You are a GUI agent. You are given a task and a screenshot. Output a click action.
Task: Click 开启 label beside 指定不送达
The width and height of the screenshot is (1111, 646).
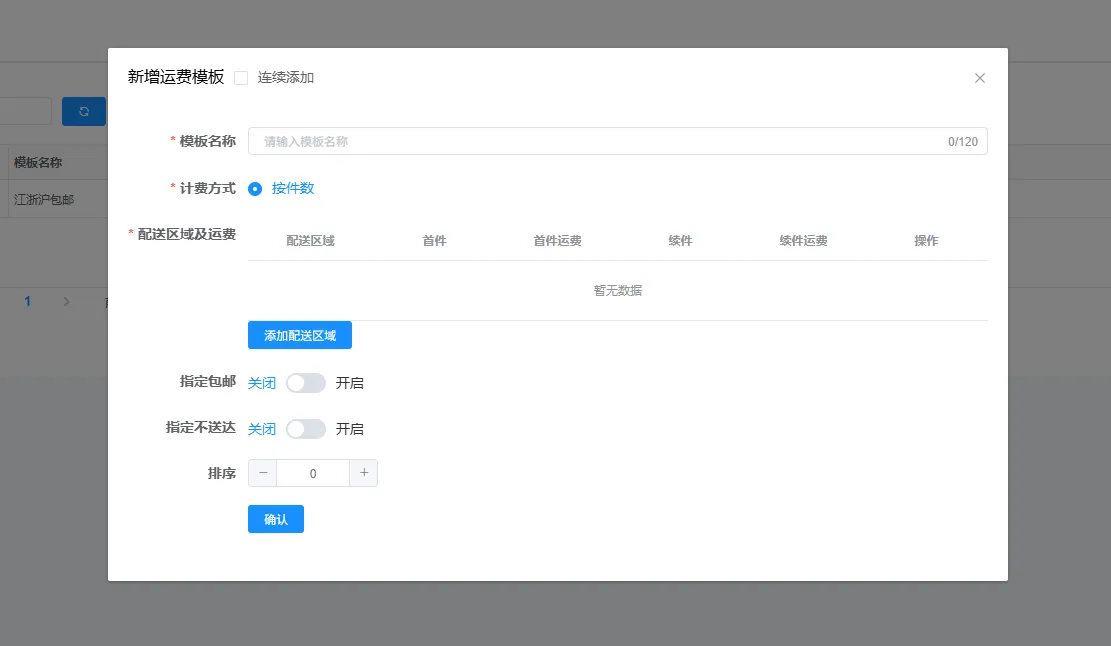pyautogui.click(x=350, y=429)
